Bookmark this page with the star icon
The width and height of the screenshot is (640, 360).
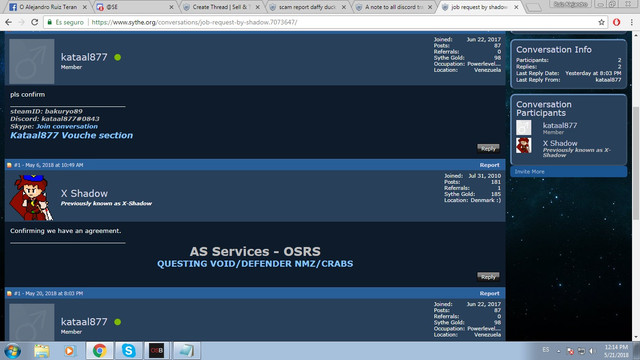tap(601, 22)
